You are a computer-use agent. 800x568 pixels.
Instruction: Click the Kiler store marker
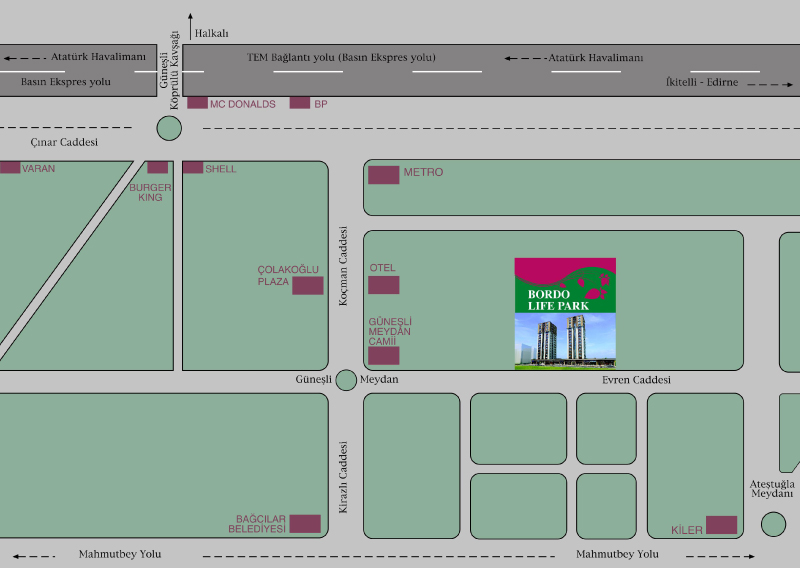click(721, 525)
